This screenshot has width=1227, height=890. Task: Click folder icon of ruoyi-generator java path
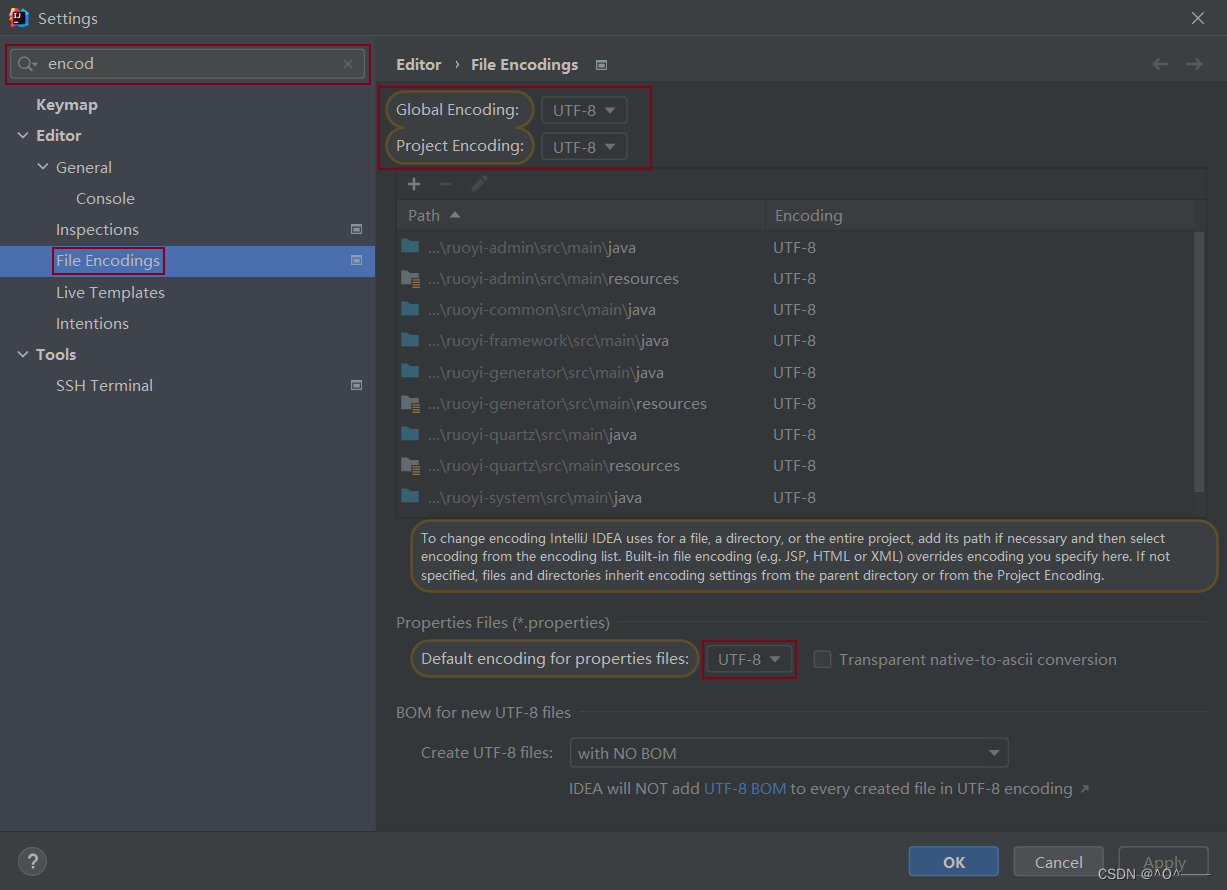click(410, 371)
